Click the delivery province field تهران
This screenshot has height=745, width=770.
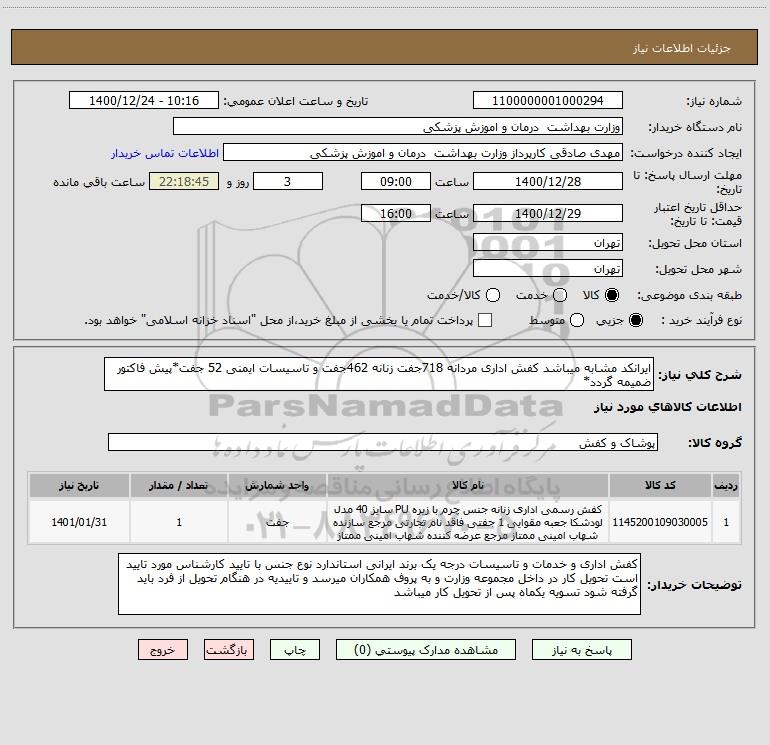tap(548, 243)
